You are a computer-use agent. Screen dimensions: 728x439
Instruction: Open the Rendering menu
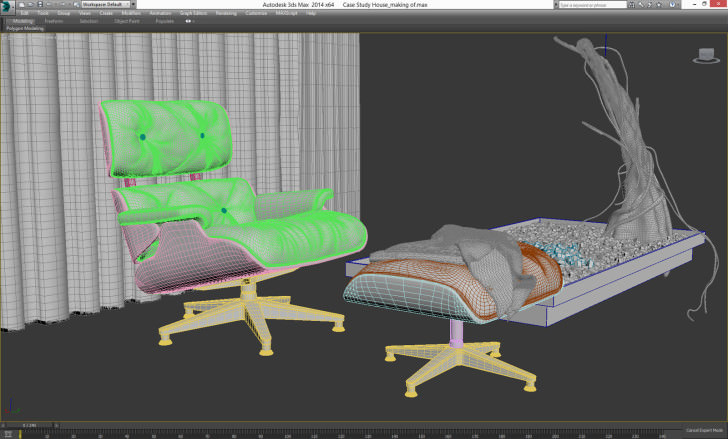click(226, 13)
